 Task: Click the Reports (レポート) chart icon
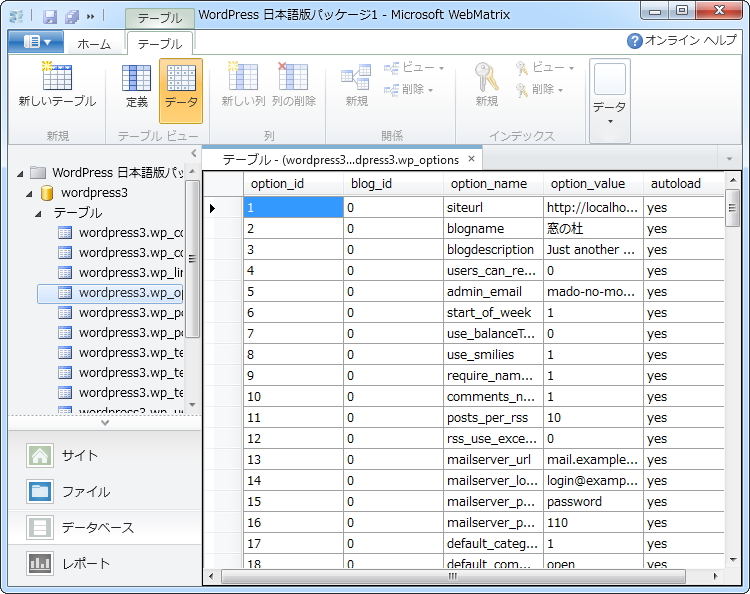(x=40, y=563)
